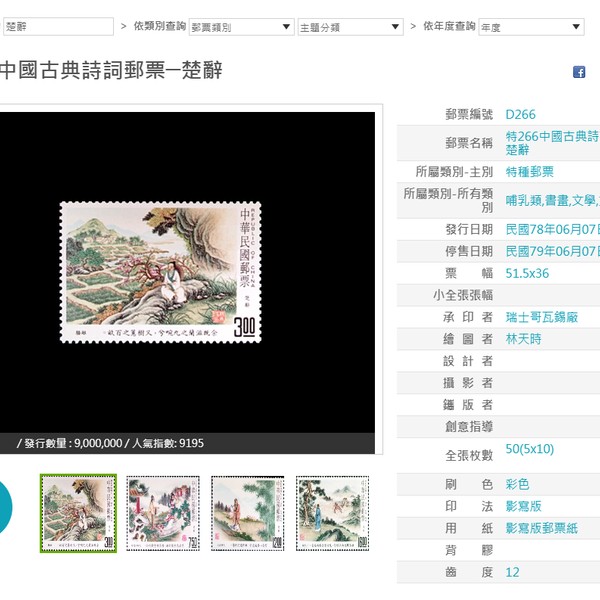Open the 郵票類別 dropdown
This screenshot has height=600, width=600.
(x=241, y=27)
